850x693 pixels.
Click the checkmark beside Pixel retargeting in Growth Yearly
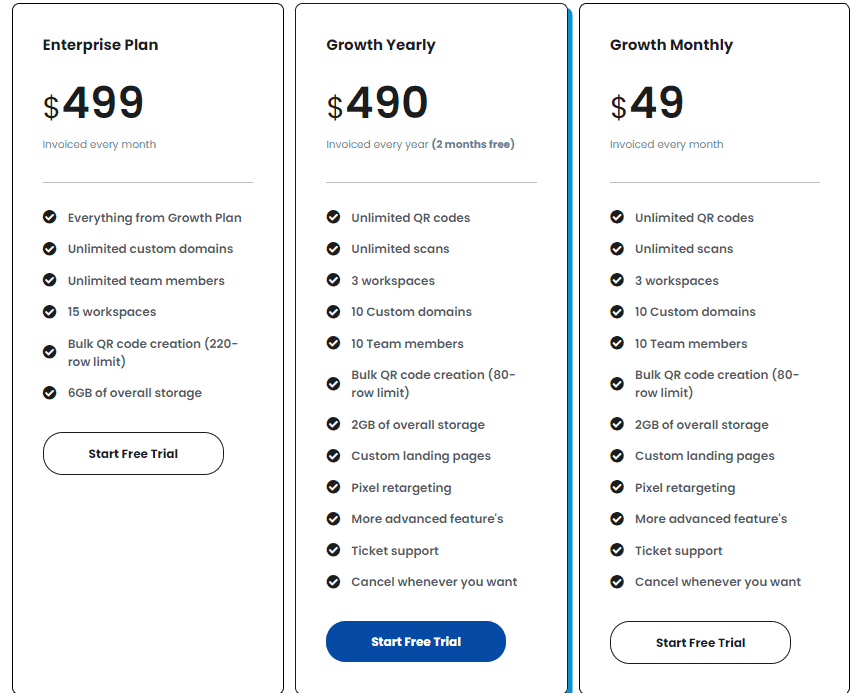click(x=333, y=487)
